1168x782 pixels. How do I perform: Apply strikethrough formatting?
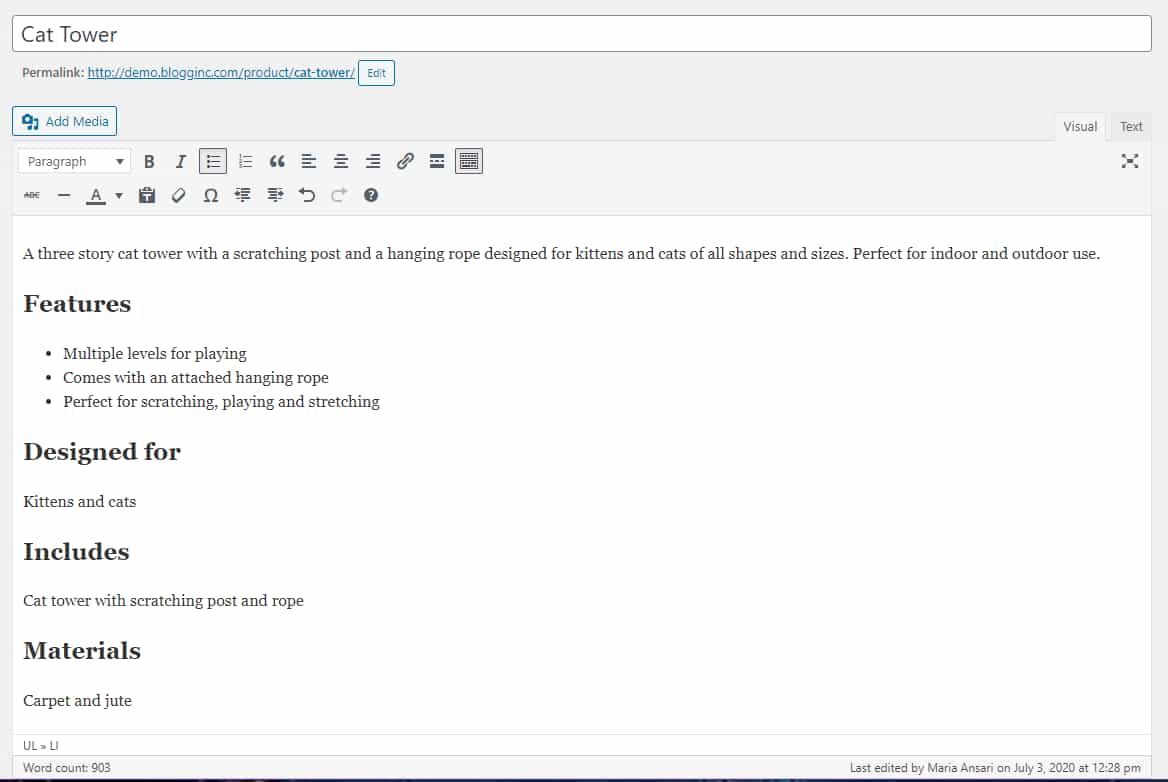pyautogui.click(x=32, y=195)
